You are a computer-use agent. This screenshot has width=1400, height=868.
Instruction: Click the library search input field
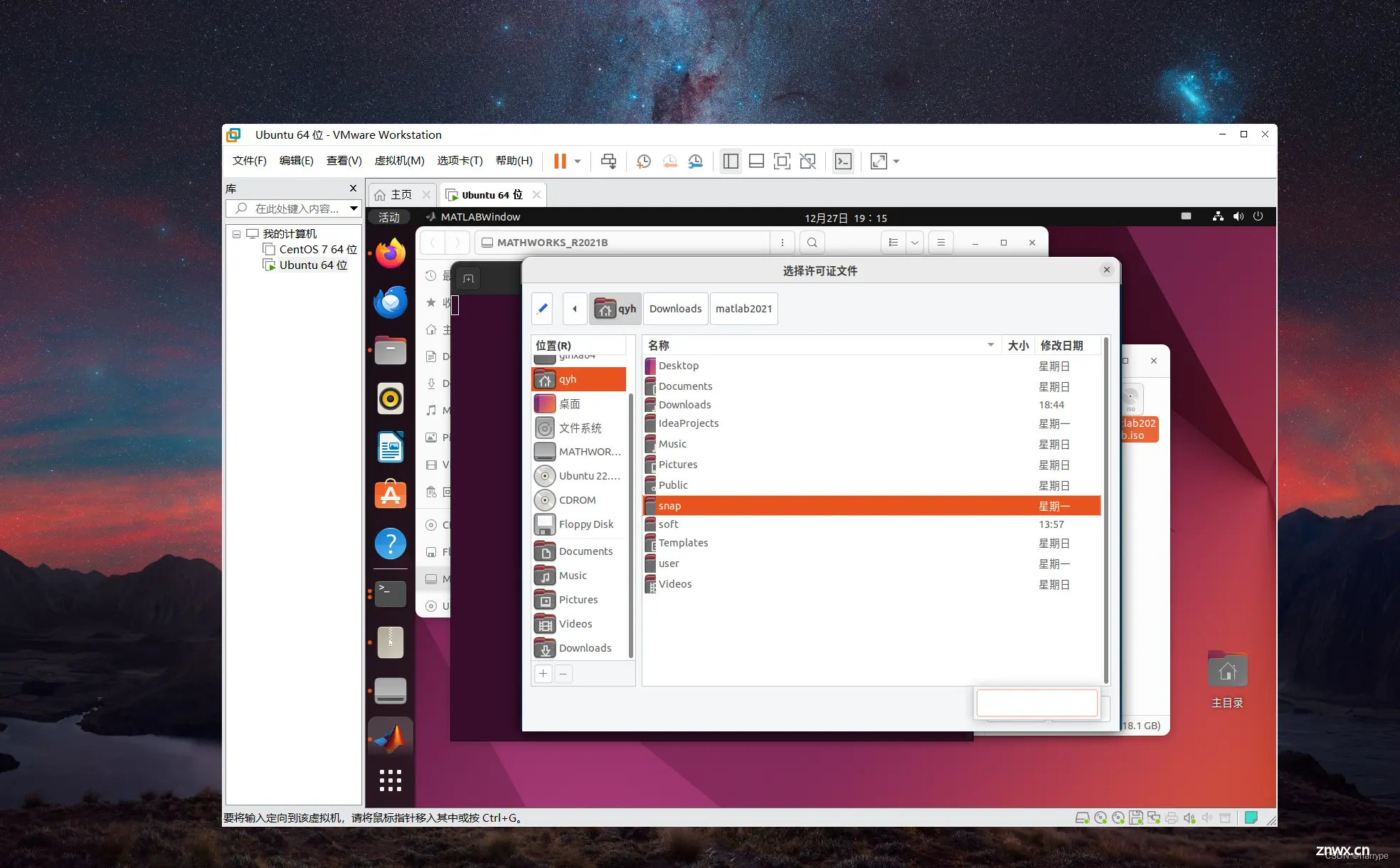click(295, 208)
